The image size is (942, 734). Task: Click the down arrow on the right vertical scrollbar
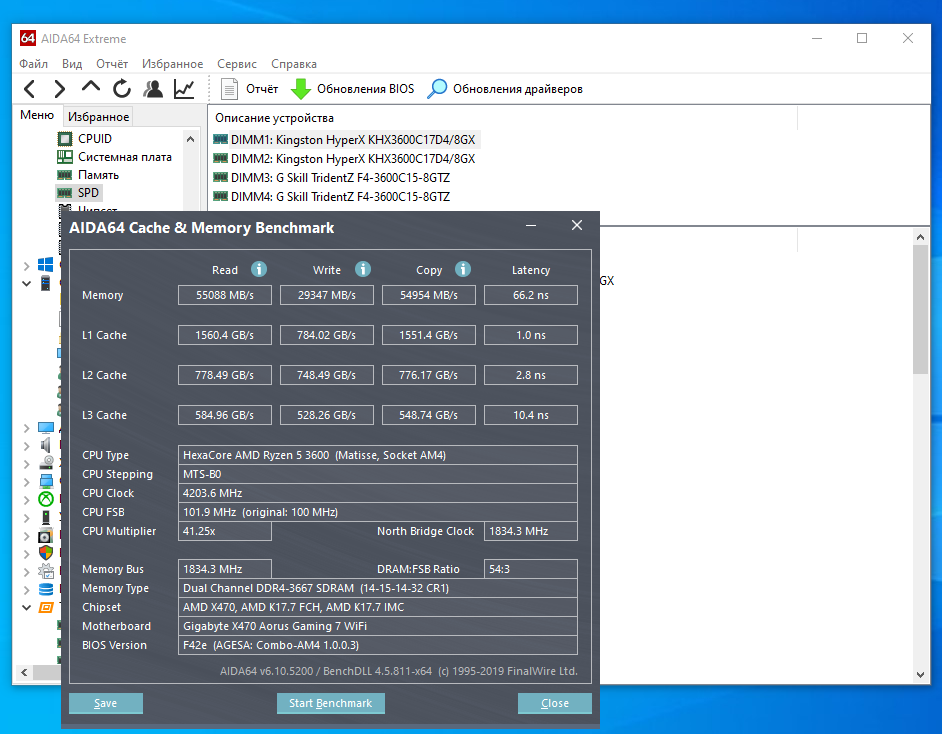click(920, 675)
